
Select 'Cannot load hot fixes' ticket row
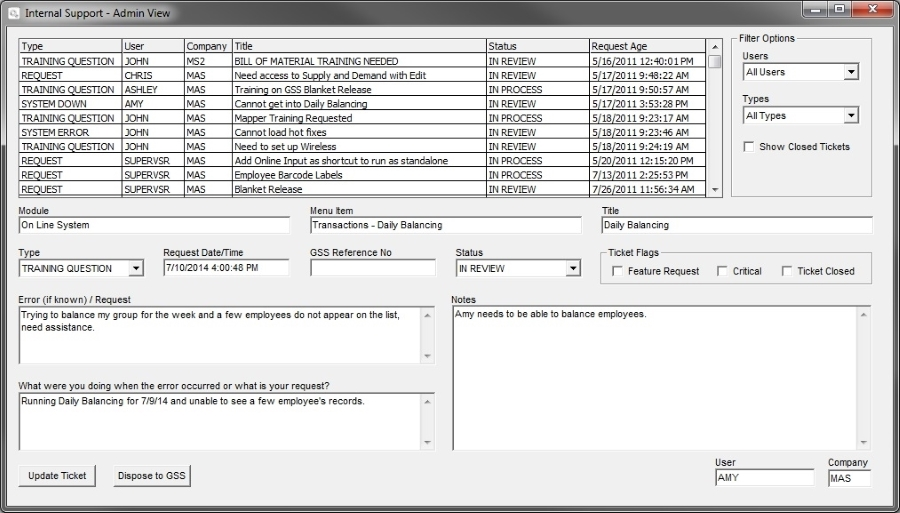[362, 133]
